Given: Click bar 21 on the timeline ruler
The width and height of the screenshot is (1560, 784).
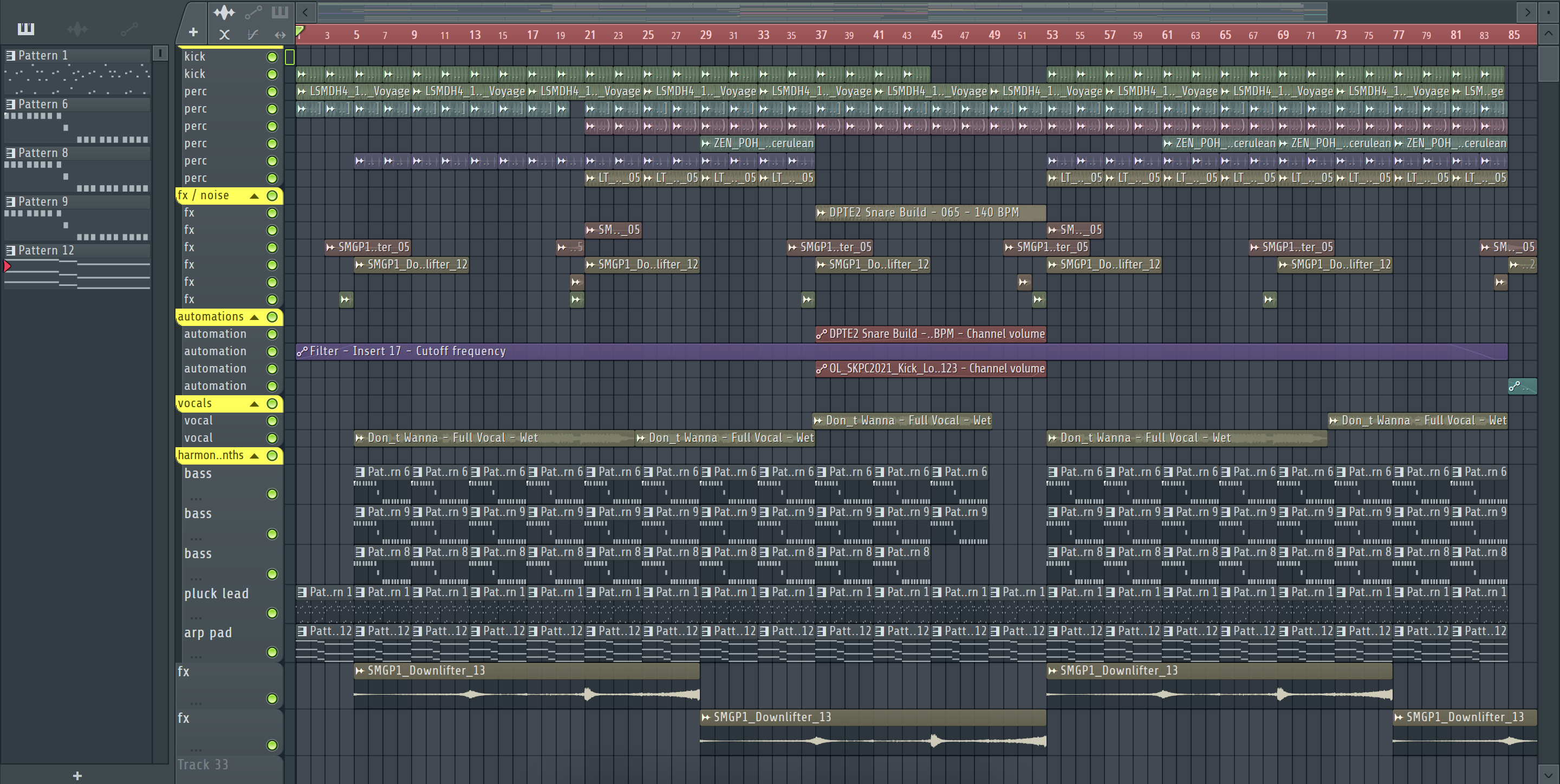Looking at the screenshot, I should (589, 35).
